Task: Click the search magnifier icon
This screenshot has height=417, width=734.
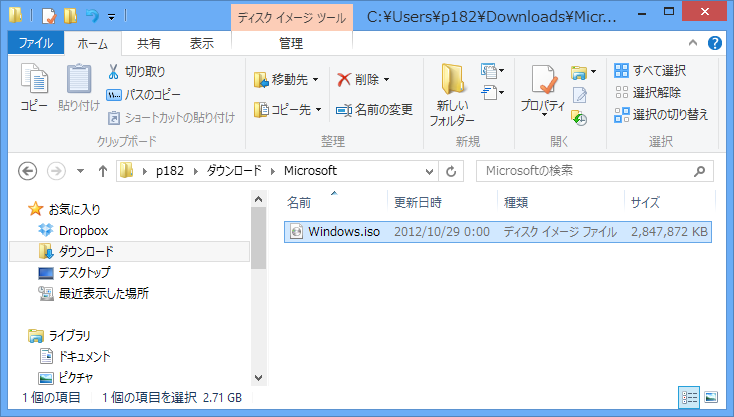Action: coord(699,171)
